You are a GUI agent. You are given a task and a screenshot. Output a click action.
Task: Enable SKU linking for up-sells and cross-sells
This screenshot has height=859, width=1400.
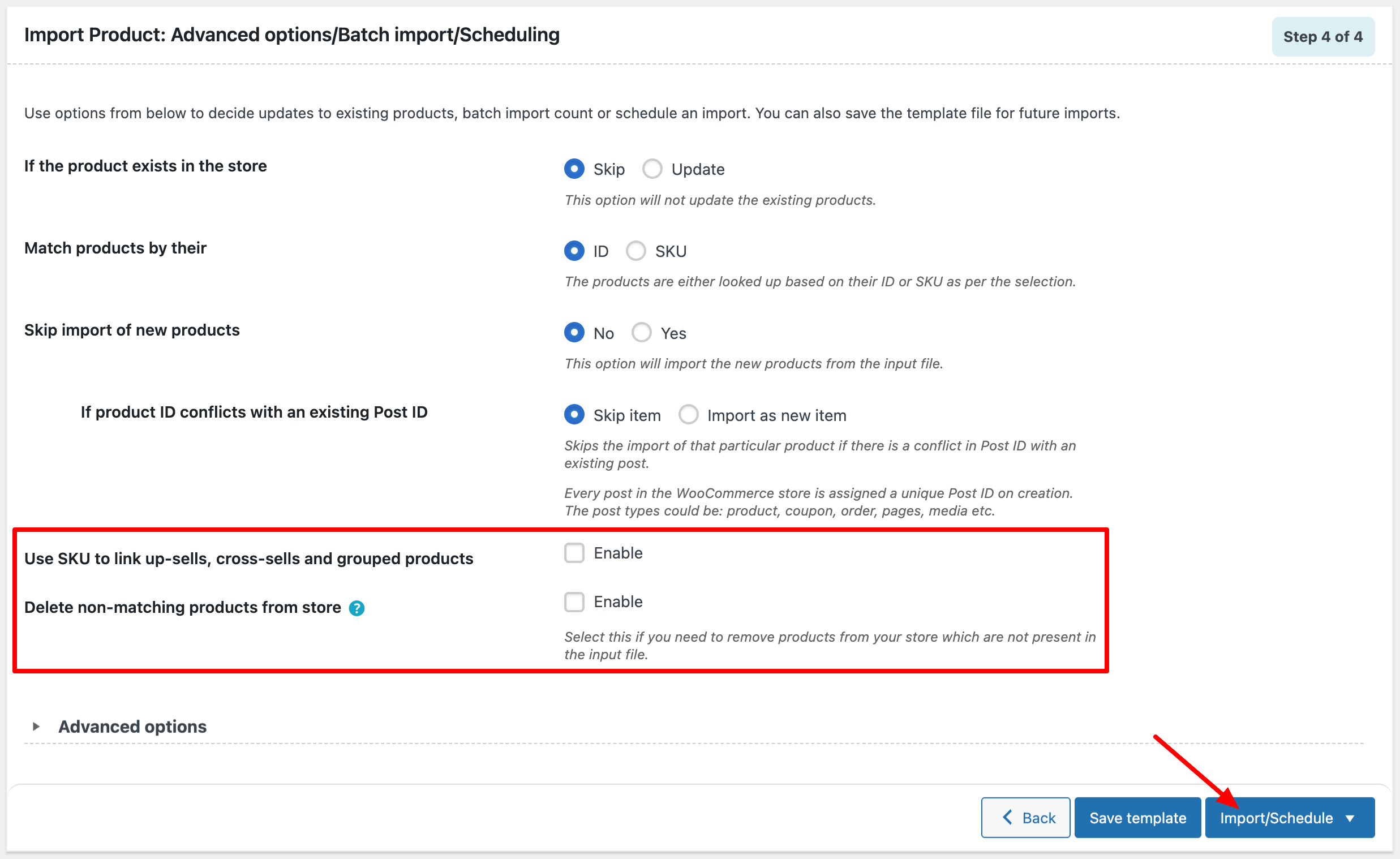[x=574, y=552]
